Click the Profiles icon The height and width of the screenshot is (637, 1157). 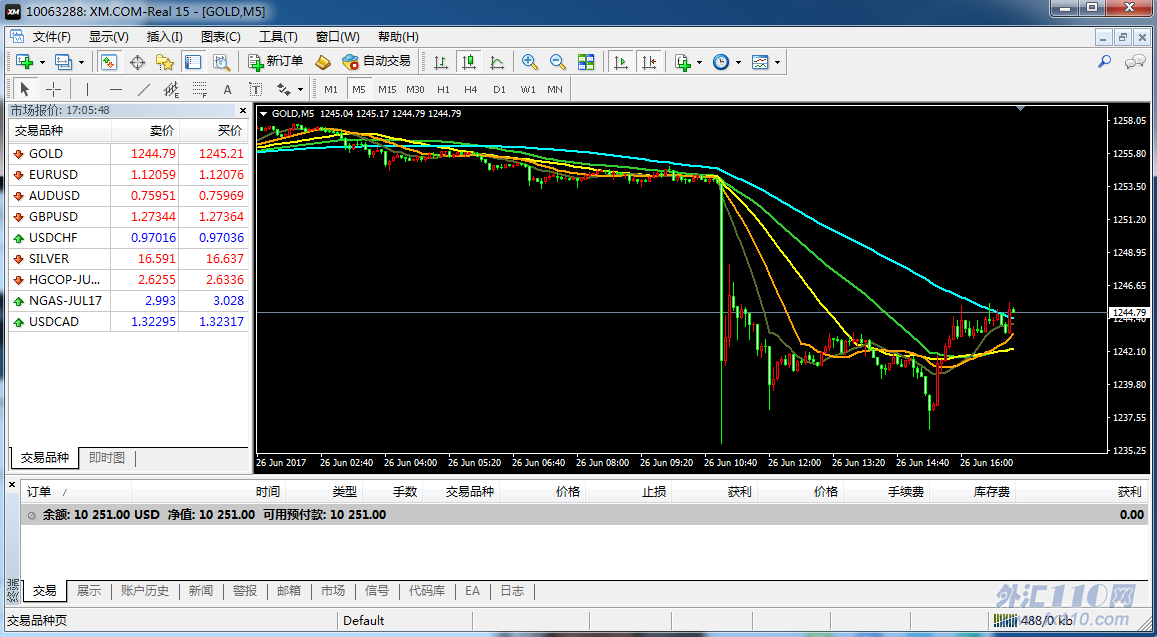[64, 62]
